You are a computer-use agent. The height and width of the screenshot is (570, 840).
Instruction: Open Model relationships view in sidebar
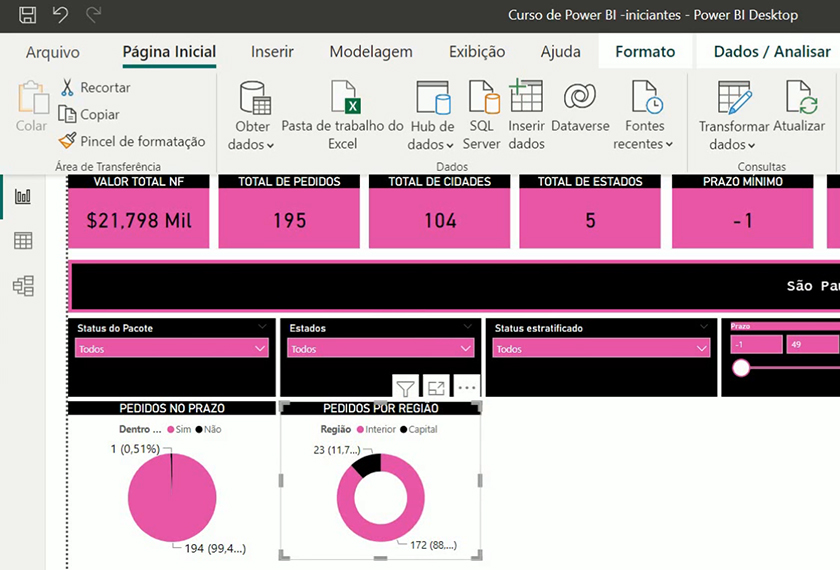tap(23, 286)
